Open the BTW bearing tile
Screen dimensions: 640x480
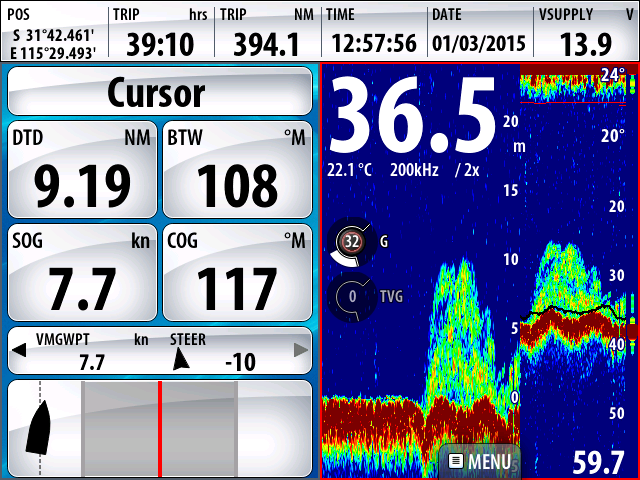[237, 170]
